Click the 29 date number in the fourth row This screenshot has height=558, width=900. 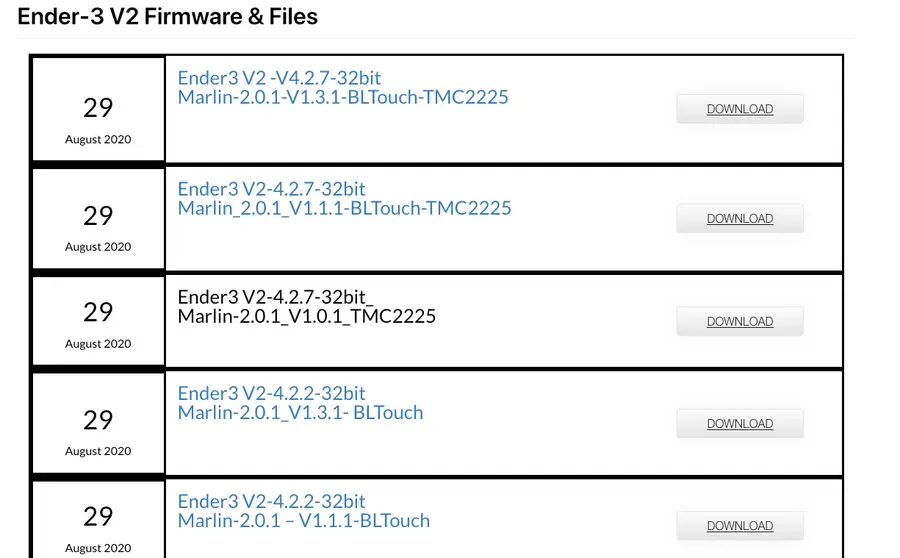coord(98,420)
